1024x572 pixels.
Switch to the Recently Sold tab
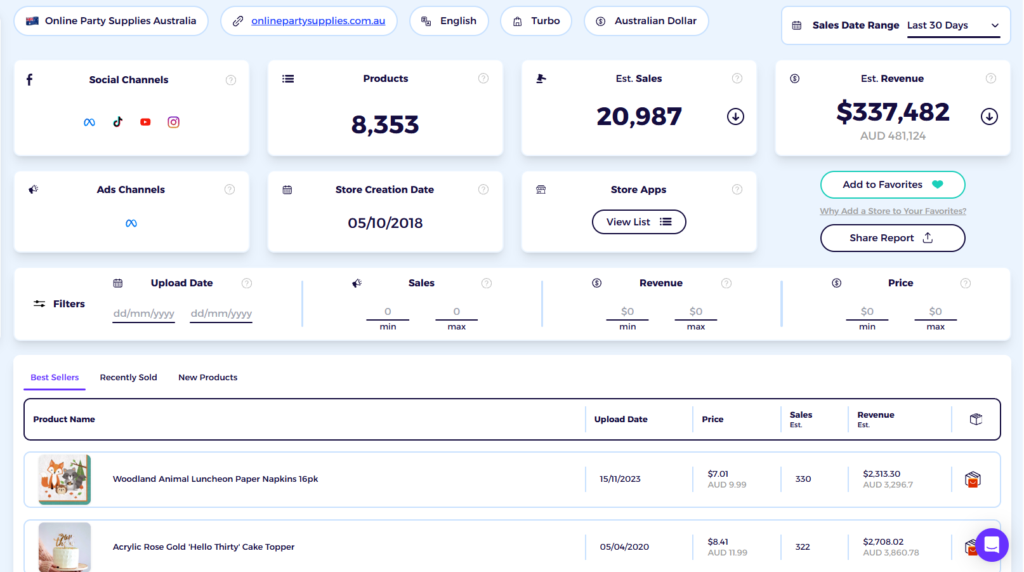(x=129, y=377)
